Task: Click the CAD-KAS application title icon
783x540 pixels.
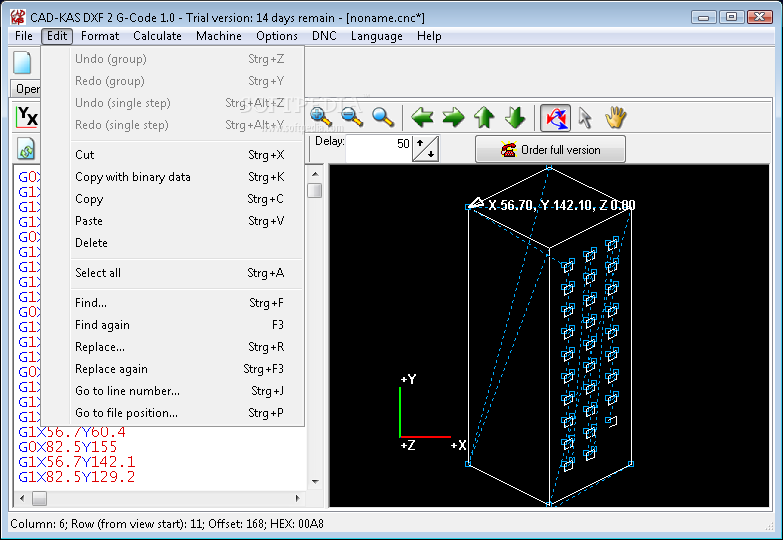Action: coord(17,17)
